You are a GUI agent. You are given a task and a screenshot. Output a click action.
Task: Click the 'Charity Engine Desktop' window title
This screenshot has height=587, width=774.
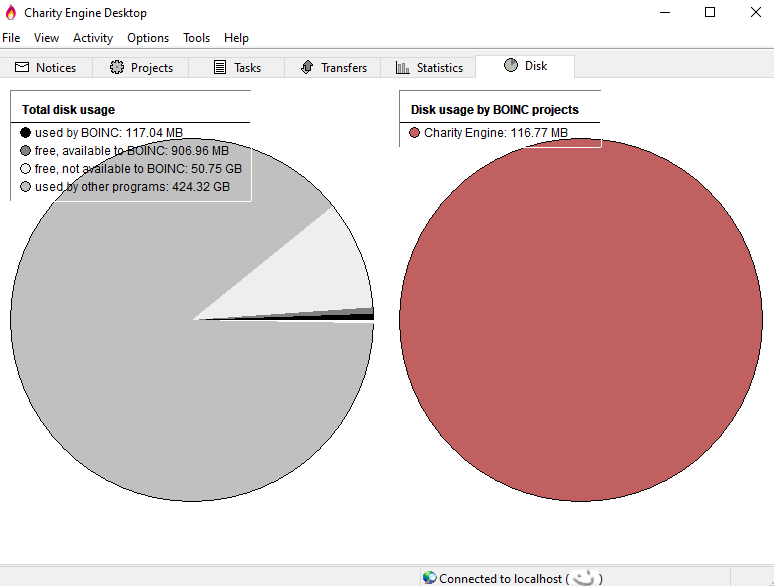coord(85,13)
